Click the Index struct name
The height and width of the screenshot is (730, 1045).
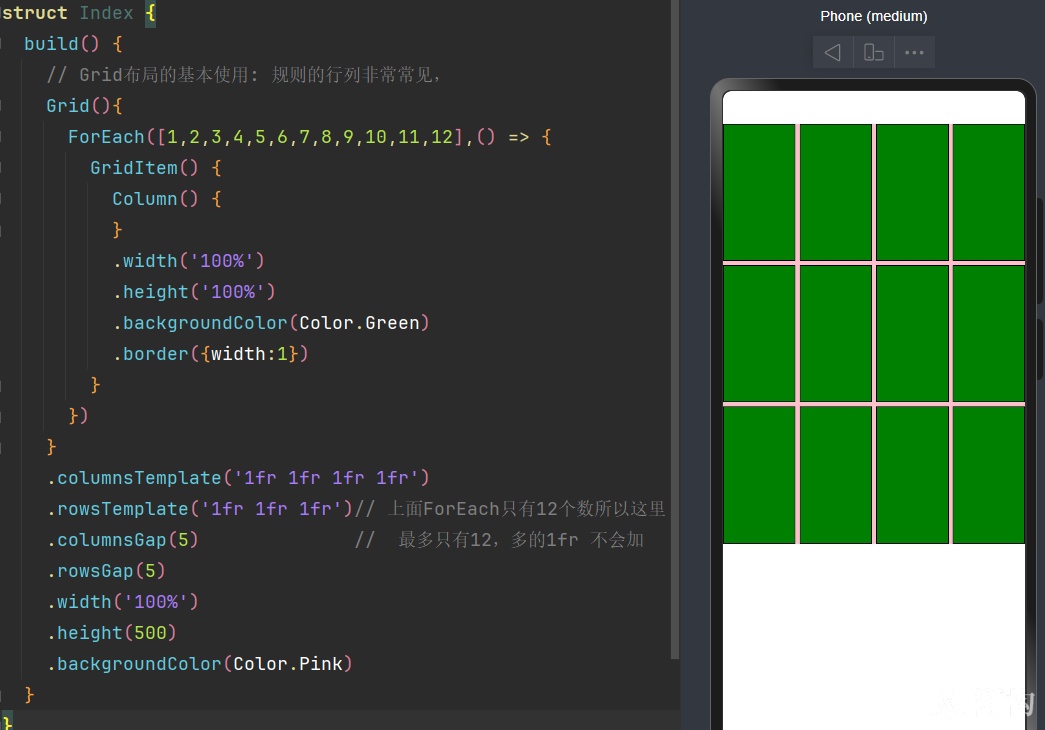coord(107,13)
